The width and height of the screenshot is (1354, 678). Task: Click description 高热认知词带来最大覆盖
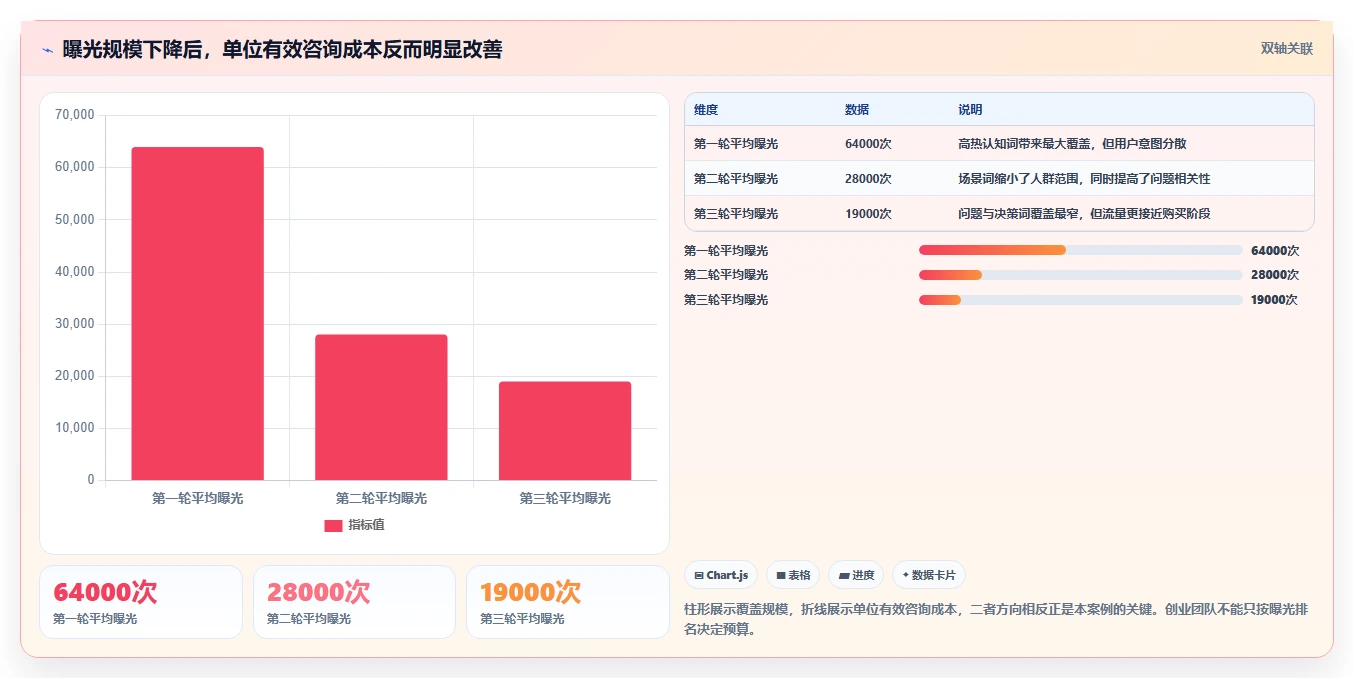pos(1072,144)
